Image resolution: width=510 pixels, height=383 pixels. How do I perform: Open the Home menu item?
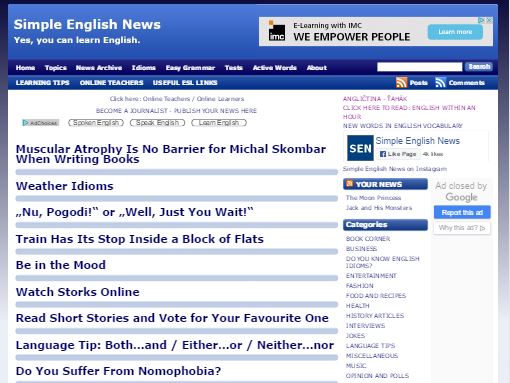click(x=25, y=68)
